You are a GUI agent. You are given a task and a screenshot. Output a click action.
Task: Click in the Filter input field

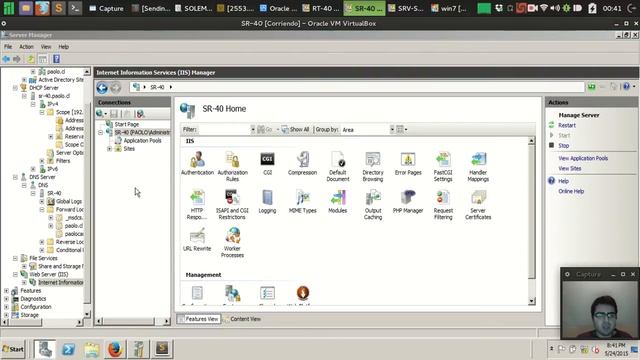pyautogui.click(x=224, y=129)
